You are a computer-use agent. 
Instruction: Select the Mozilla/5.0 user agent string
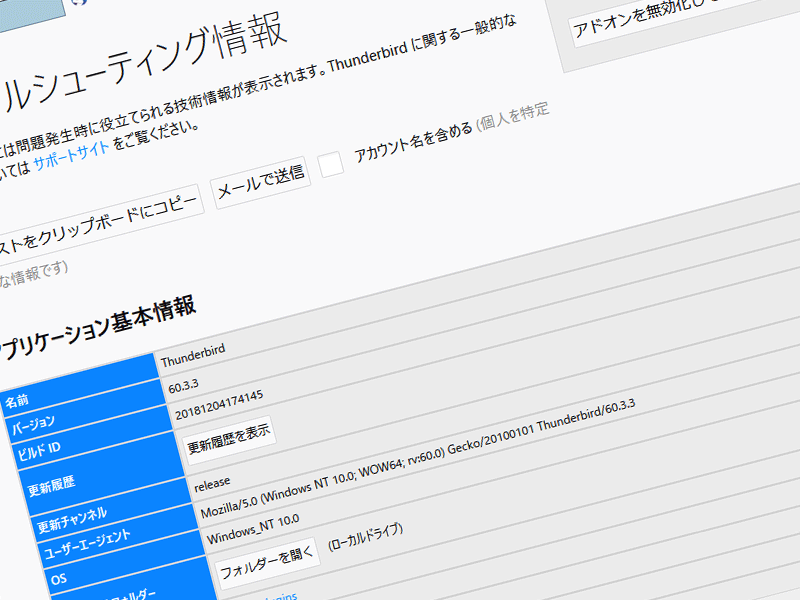click(x=418, y=458)
